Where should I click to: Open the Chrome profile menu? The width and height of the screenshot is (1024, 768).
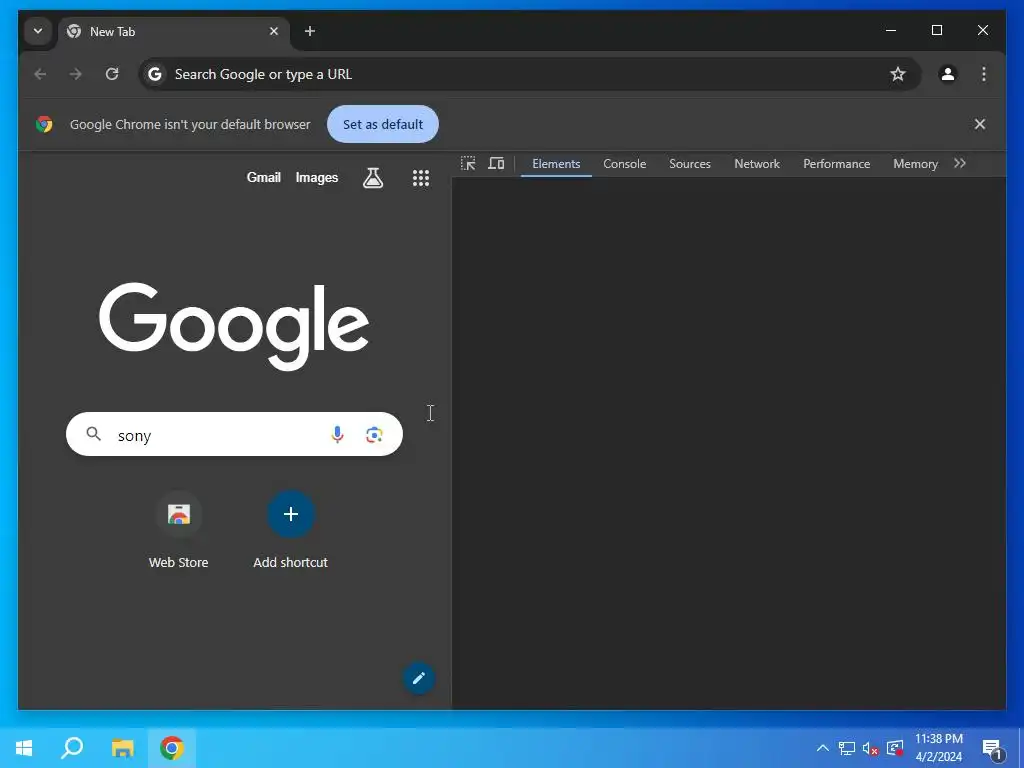[x=948, y=74]
